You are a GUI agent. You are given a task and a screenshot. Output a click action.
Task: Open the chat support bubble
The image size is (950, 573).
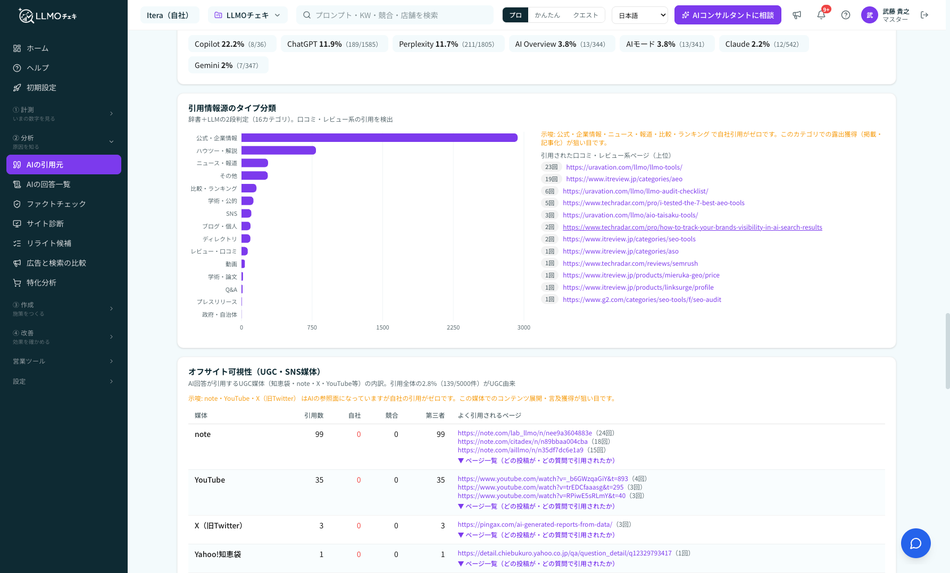click(915, 543)
